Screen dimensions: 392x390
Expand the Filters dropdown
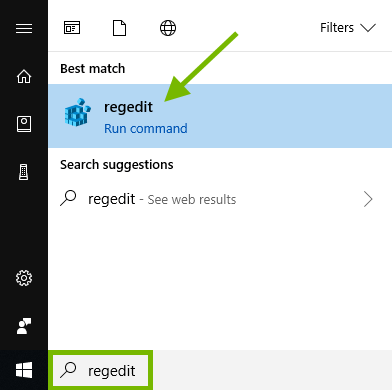pyautogui.click(x=348, y=28)
